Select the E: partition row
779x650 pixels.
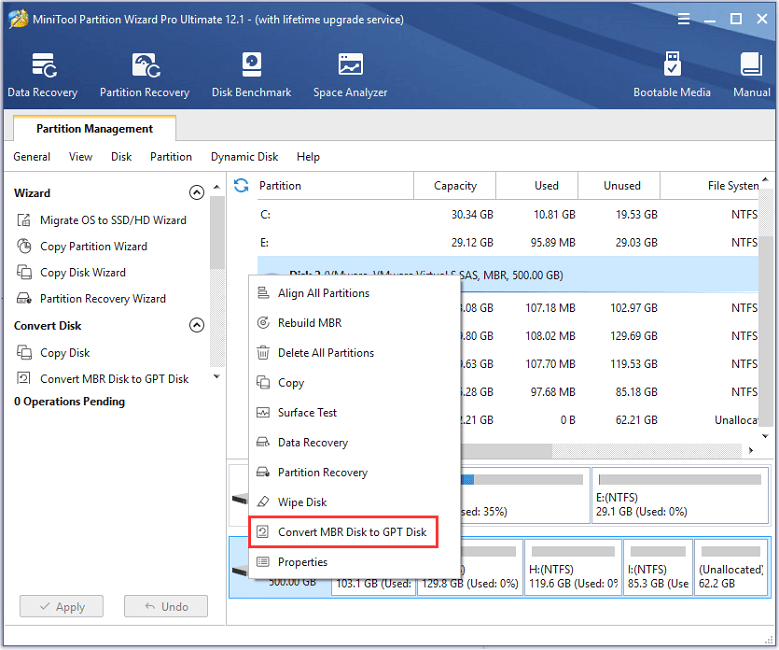[508, 243]
